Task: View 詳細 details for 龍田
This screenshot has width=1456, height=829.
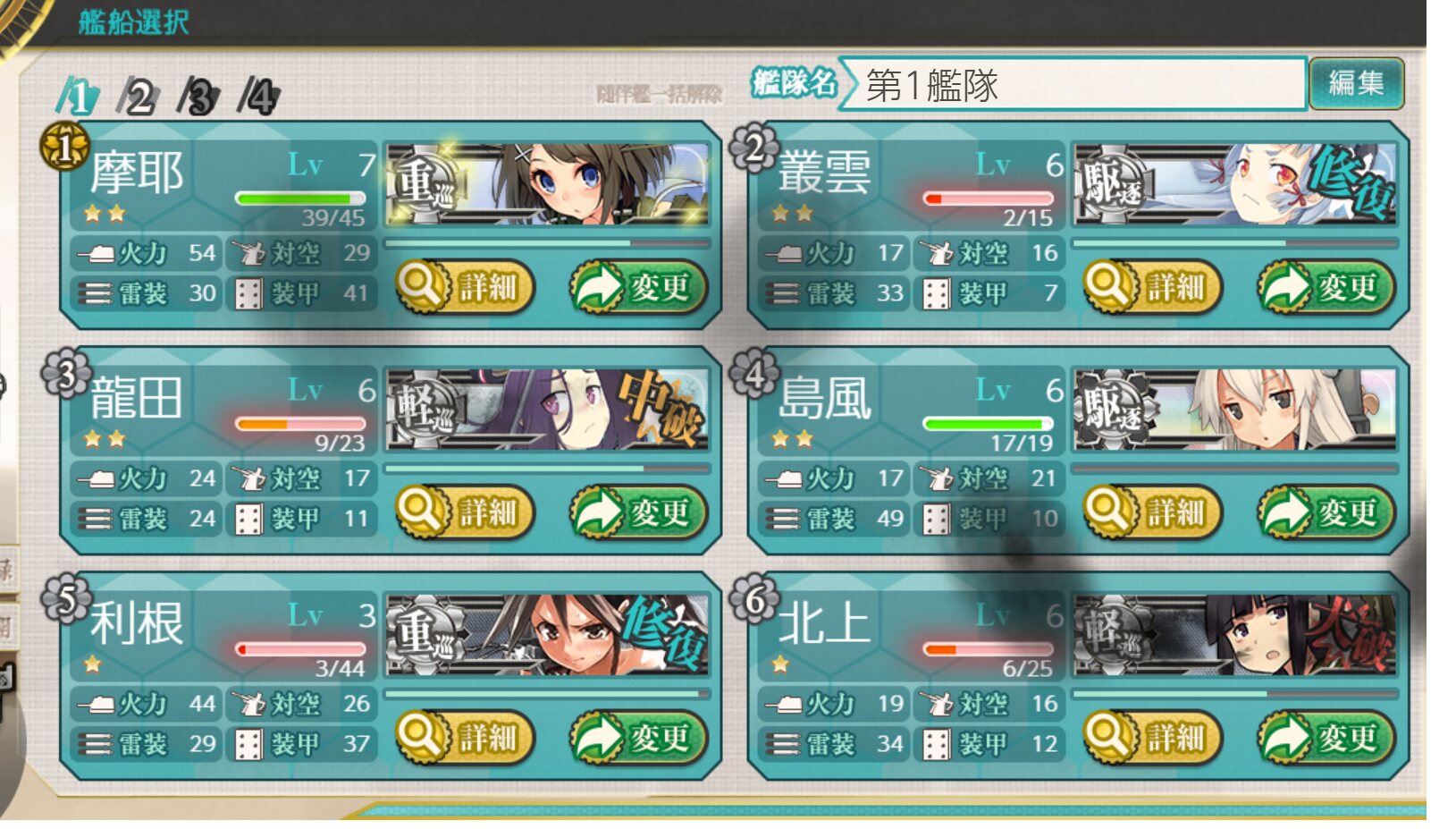Action: [464, 512]
